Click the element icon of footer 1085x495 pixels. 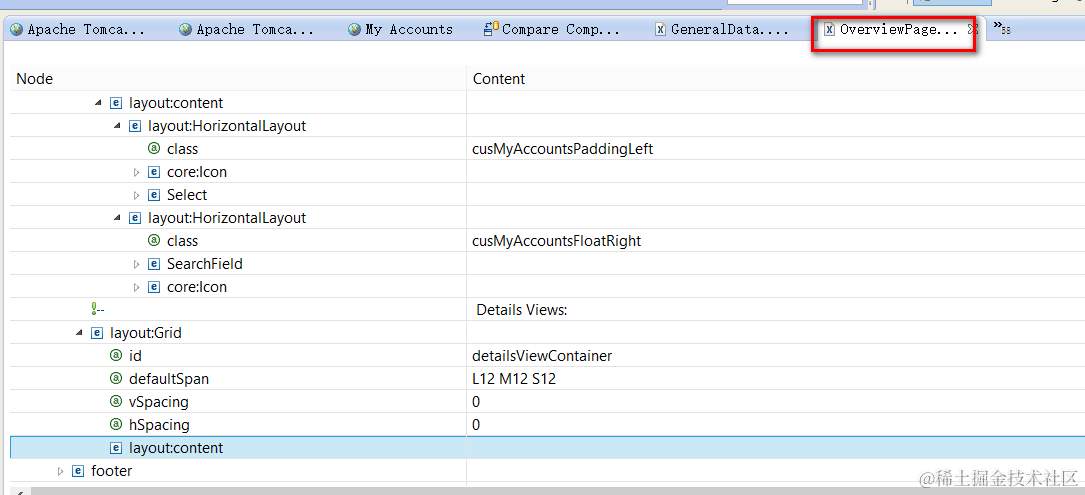tap(78, 471)
